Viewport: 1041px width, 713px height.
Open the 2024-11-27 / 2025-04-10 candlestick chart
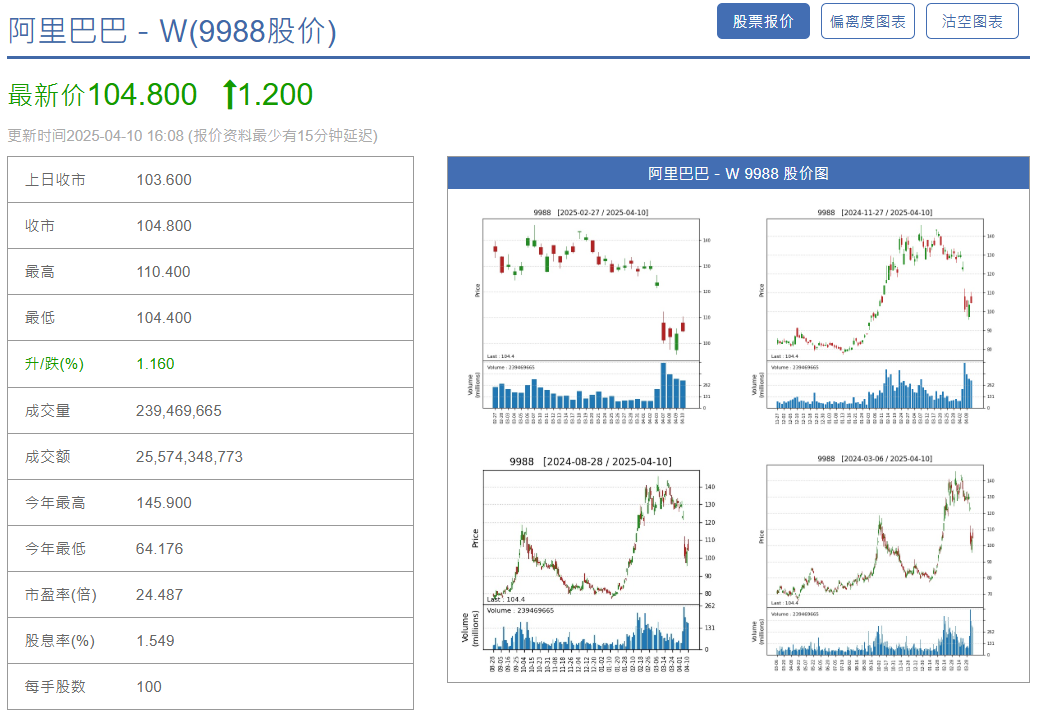pyautogui.click(x=874, y=316)
